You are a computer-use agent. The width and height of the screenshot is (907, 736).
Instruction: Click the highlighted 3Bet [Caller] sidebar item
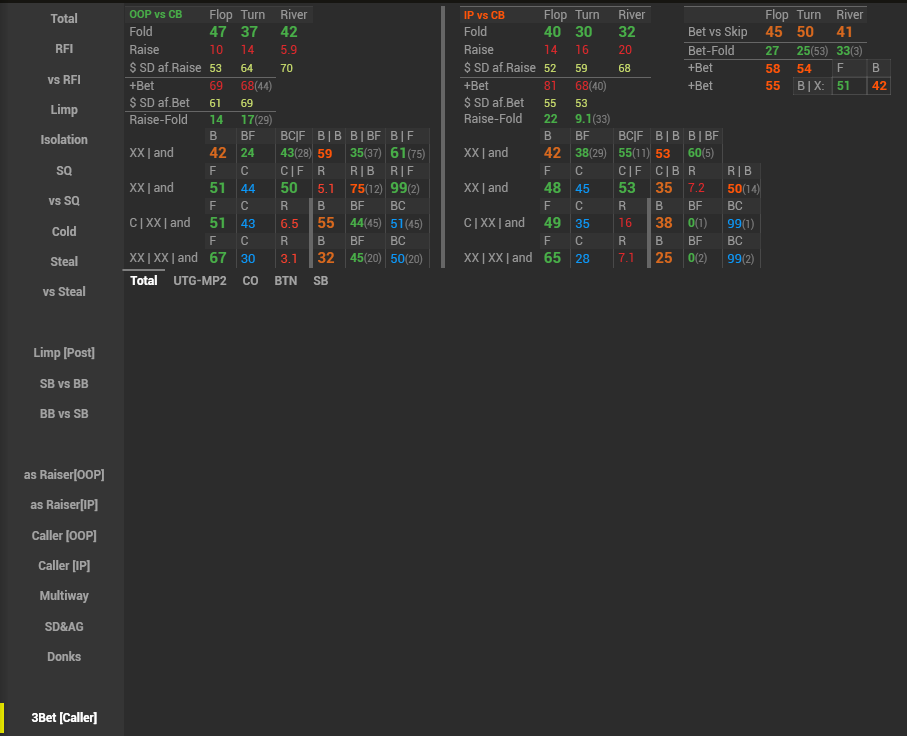tap(64, 718)
